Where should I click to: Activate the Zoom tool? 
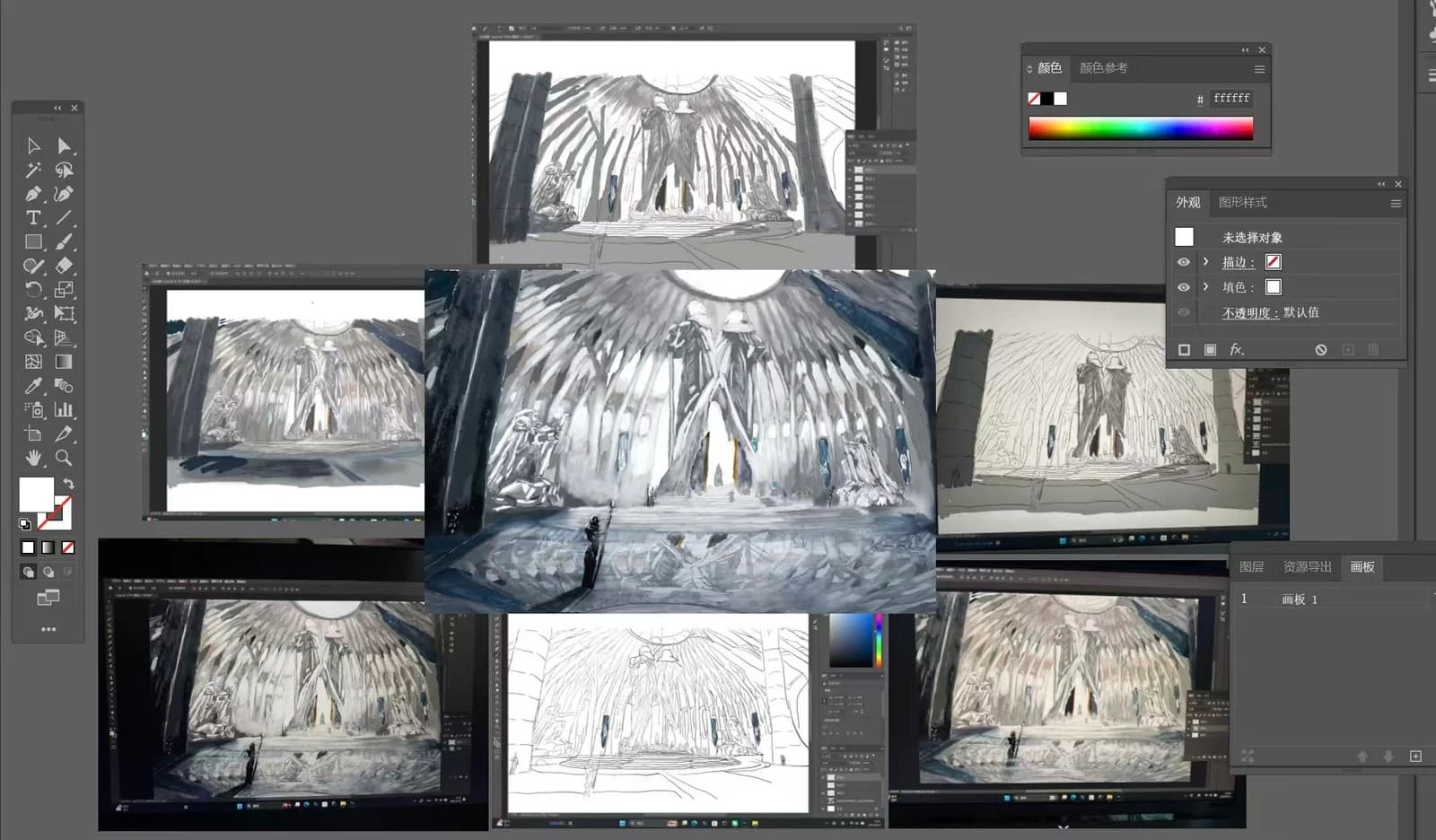click(x=64, y=458)
